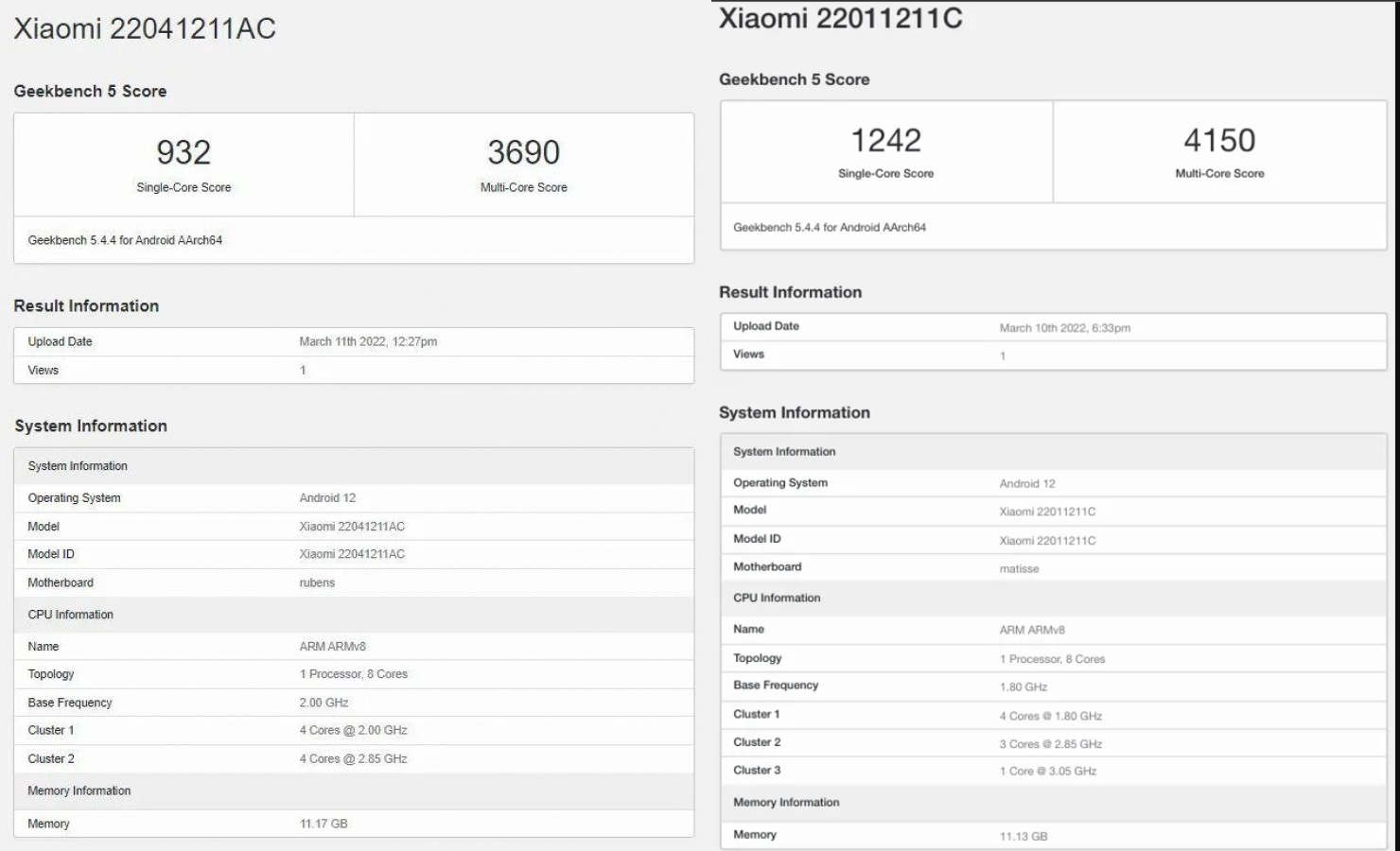This screenshot has height=851, width=1400.
Task: Click Model ID value Xiaomi 22041211AC
Action: tap(352, 554)
